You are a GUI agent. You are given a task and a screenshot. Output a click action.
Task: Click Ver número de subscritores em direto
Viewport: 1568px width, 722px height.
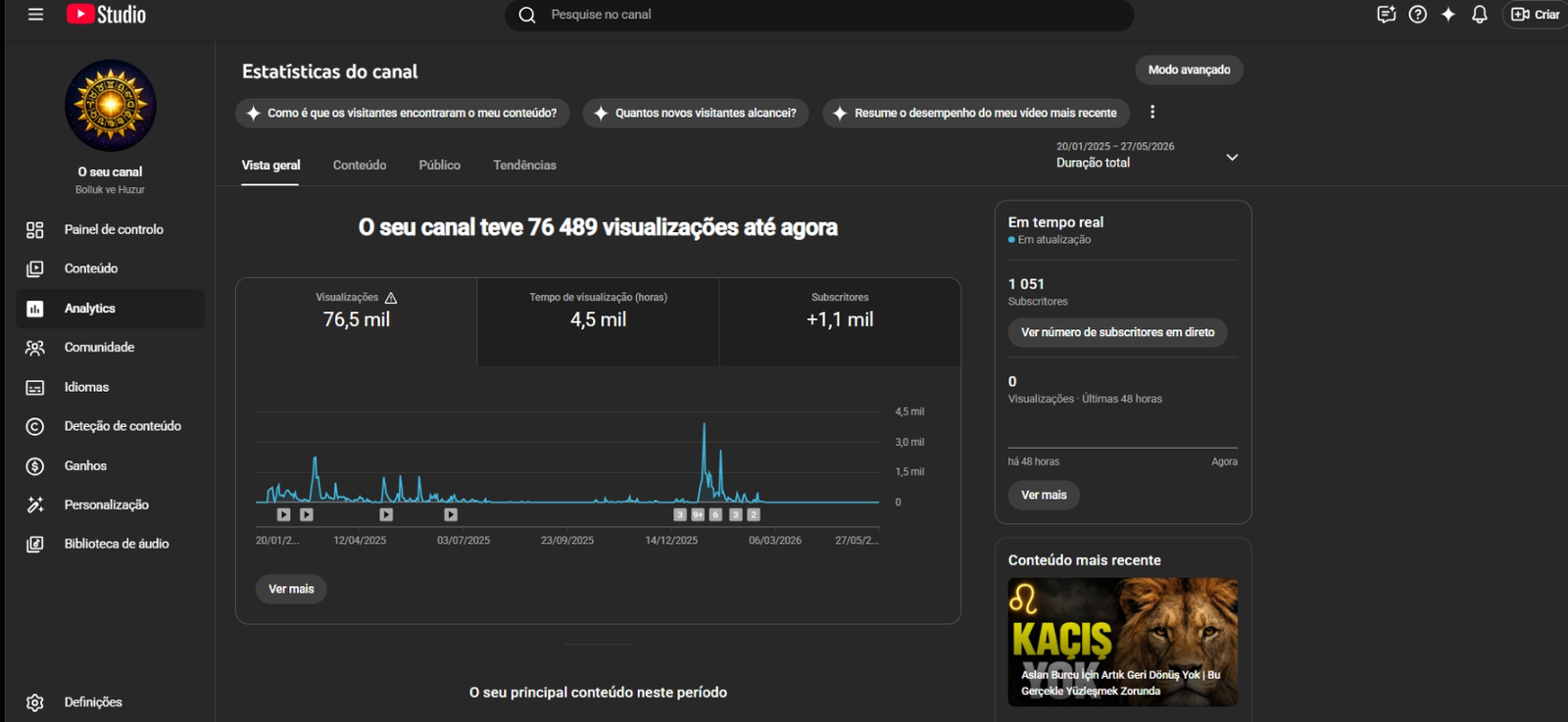[x=1117, y=332]
